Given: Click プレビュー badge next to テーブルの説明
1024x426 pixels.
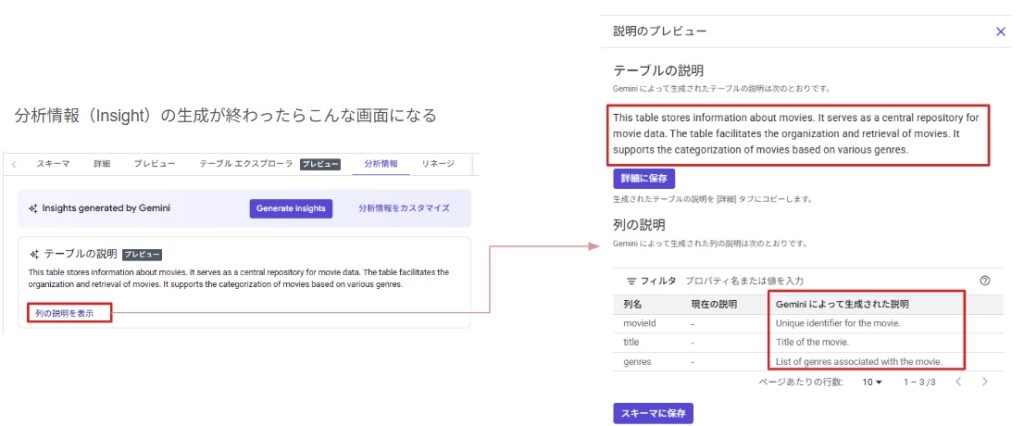Looking at the screenshot, I should click(x=142, y=255).
